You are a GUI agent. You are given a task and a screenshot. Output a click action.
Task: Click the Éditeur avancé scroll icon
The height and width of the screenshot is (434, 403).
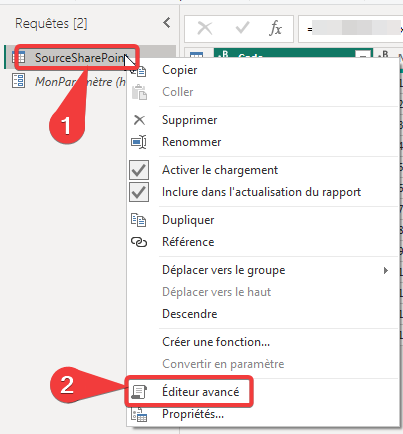(139, 392)
